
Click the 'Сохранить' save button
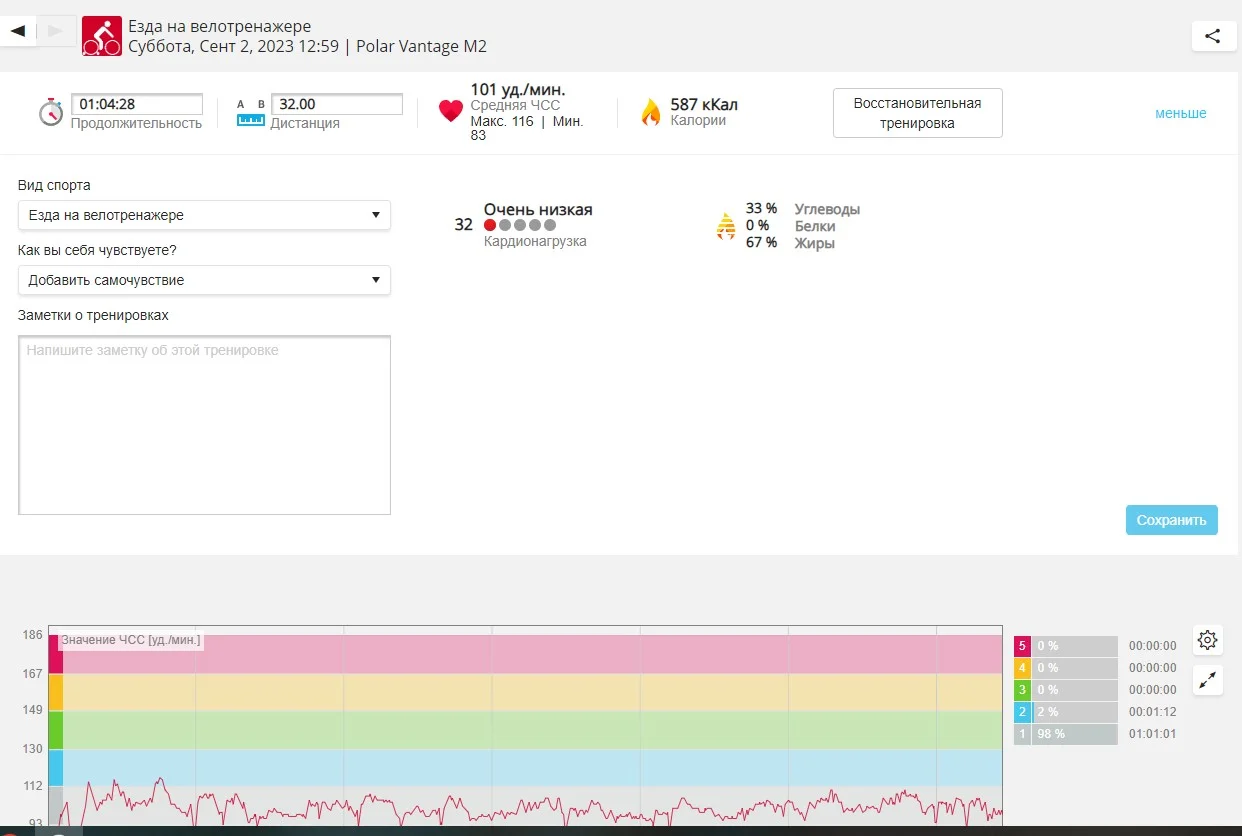click(x=1171, y=520)
